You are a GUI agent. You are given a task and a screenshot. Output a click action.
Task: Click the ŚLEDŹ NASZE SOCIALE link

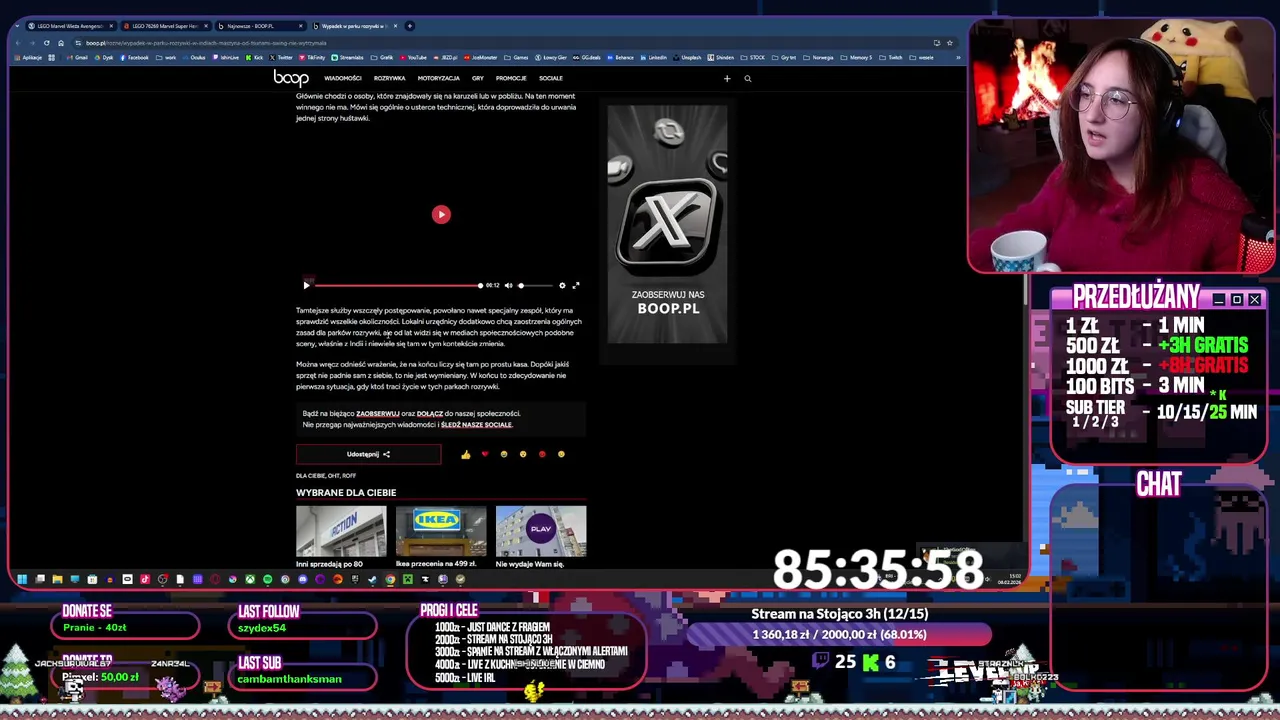point(476,424)
